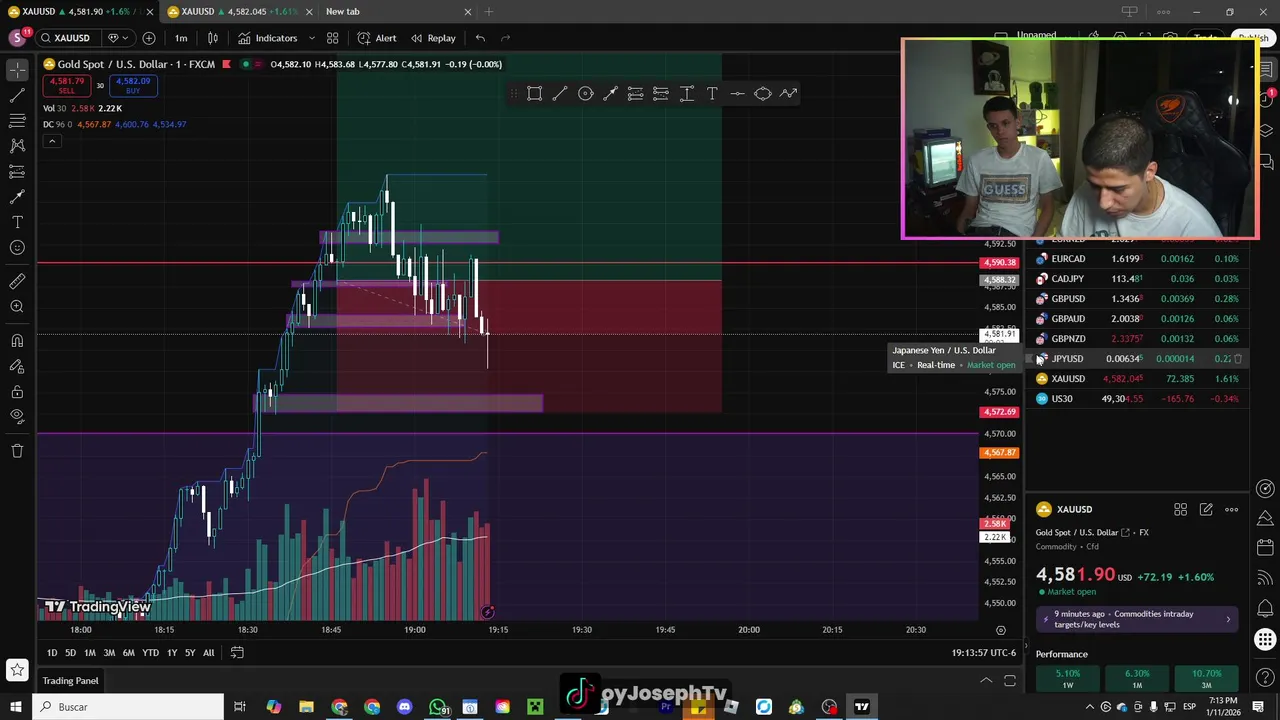Open forecasting and position tools in sidebar
The image size is (1280, 720).
point(17,171)
